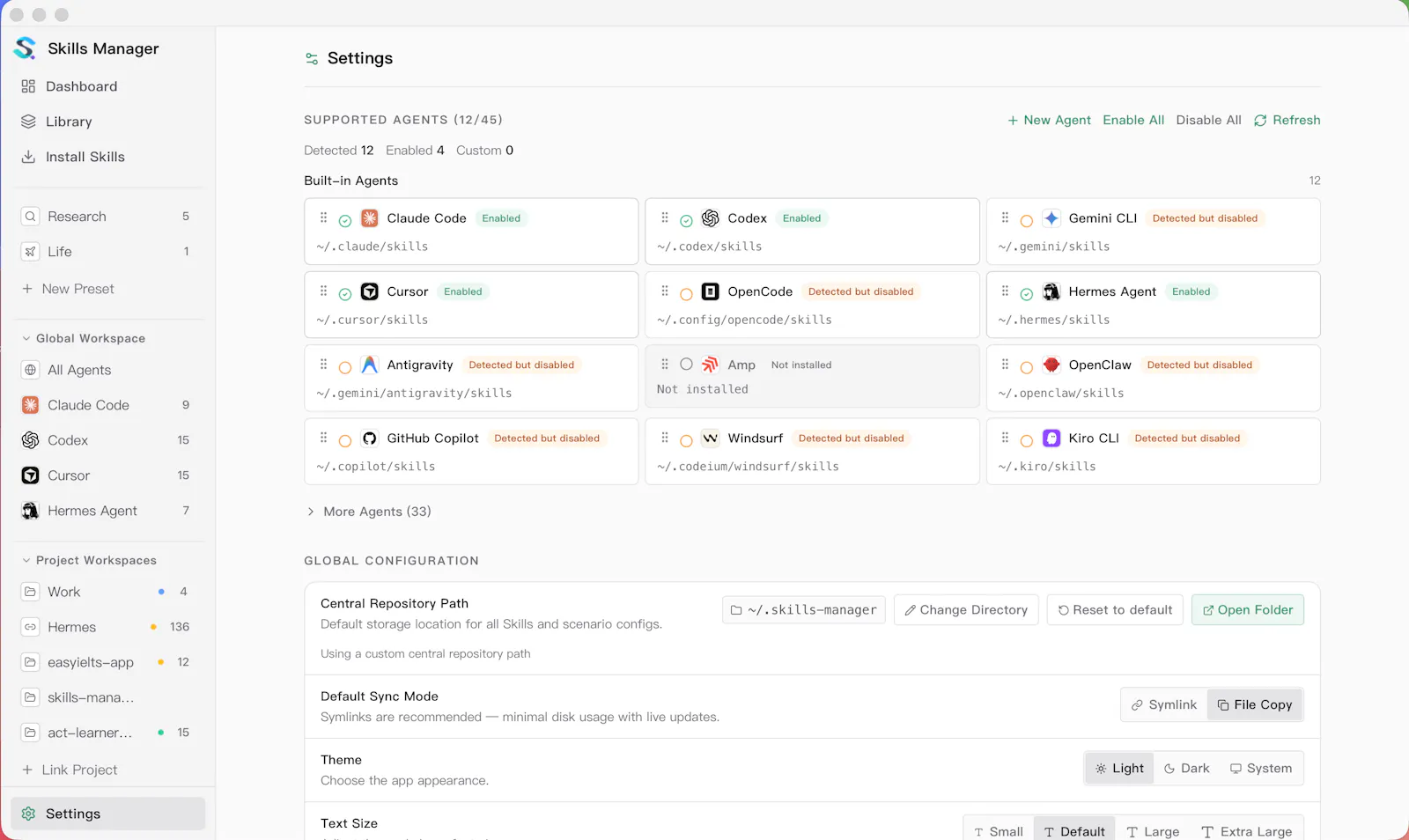Enable the Antigravity agent toggle circle
The image size is (1409, 840).
(345, 367)
